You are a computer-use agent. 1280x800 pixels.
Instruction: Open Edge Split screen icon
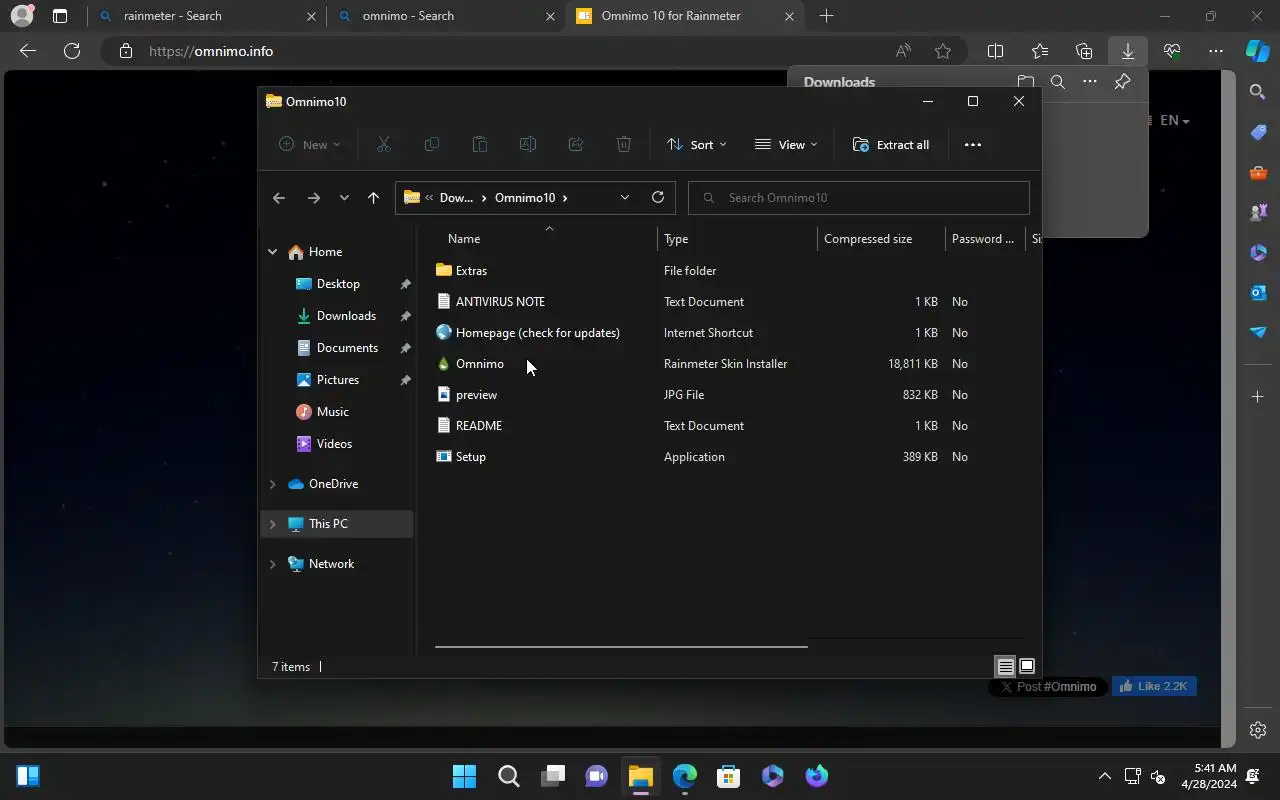996,51
